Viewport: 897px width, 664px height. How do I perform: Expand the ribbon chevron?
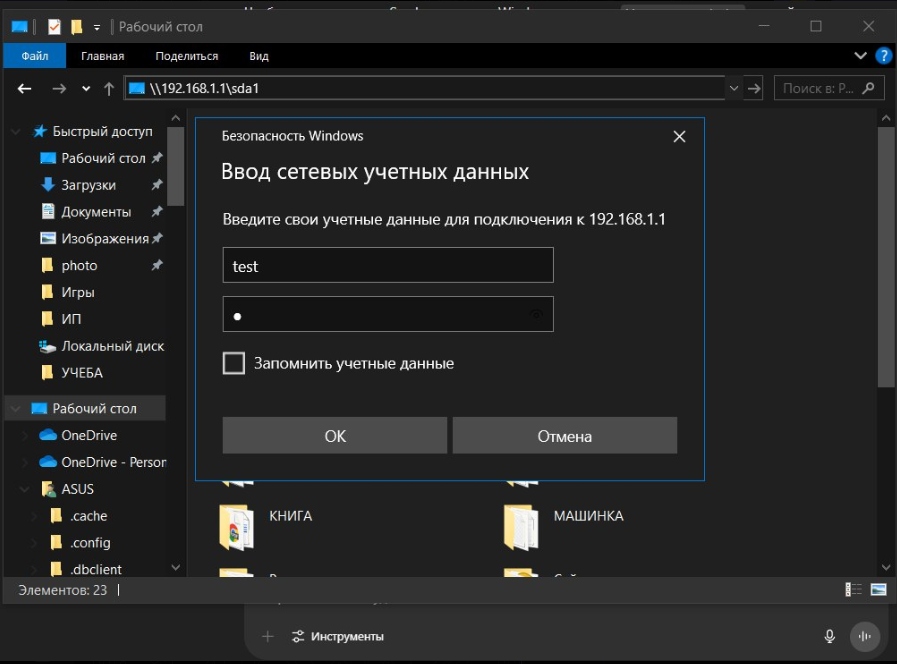click(860, 56)
